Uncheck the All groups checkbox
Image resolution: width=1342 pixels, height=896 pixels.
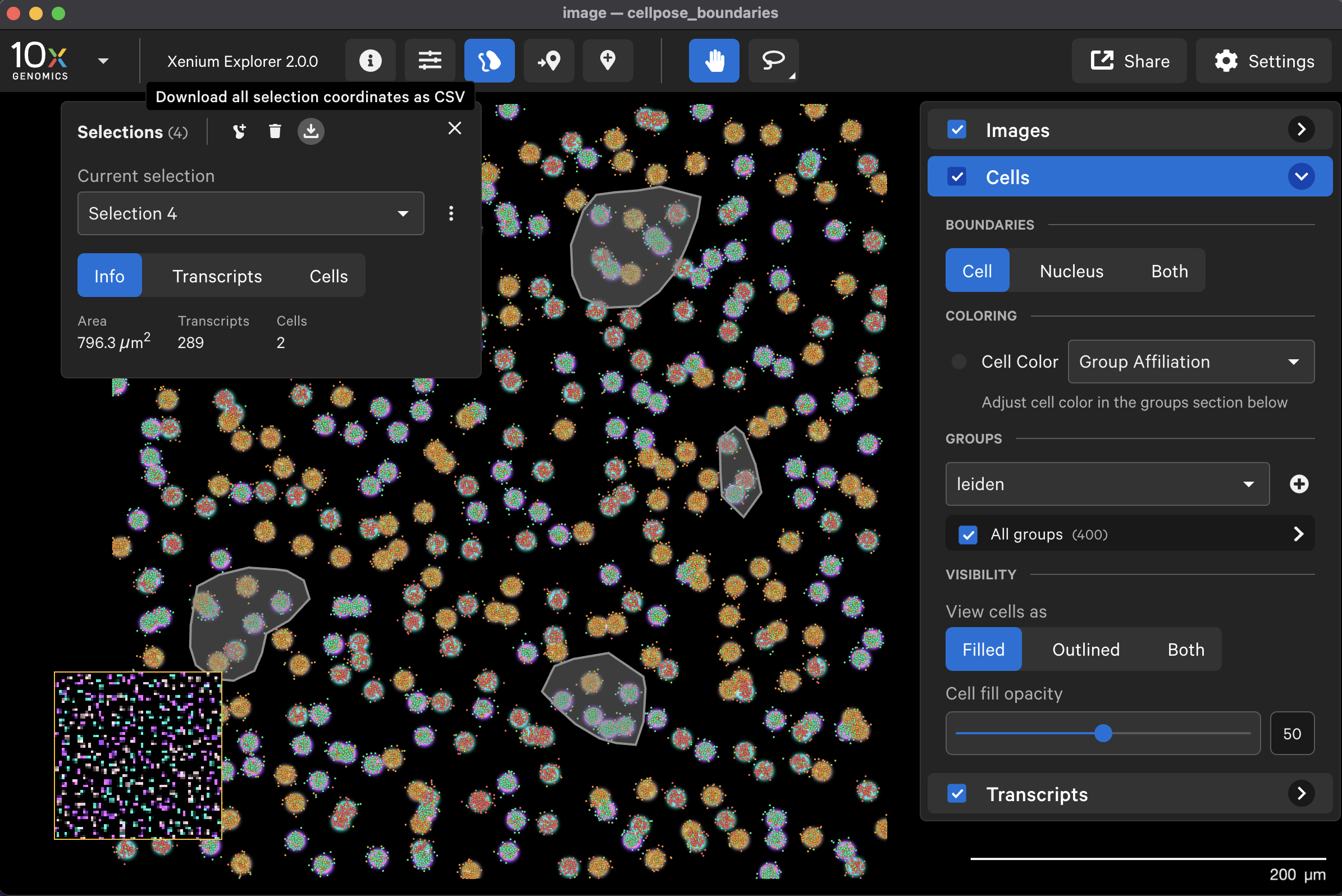(967, 535)
